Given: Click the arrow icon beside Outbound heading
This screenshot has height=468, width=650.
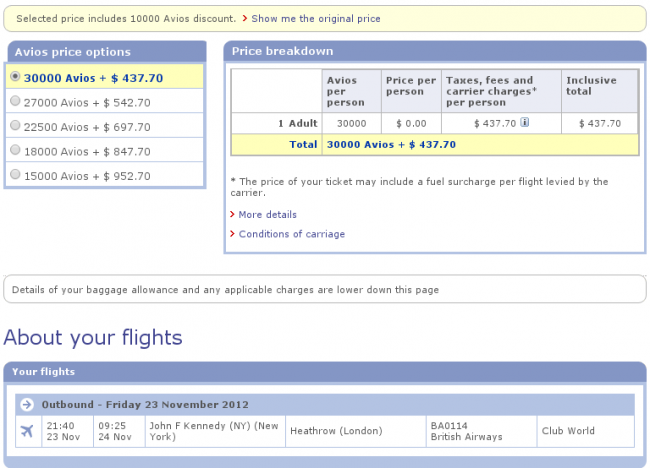Looking at the screenshot, I should click(30, 405).
